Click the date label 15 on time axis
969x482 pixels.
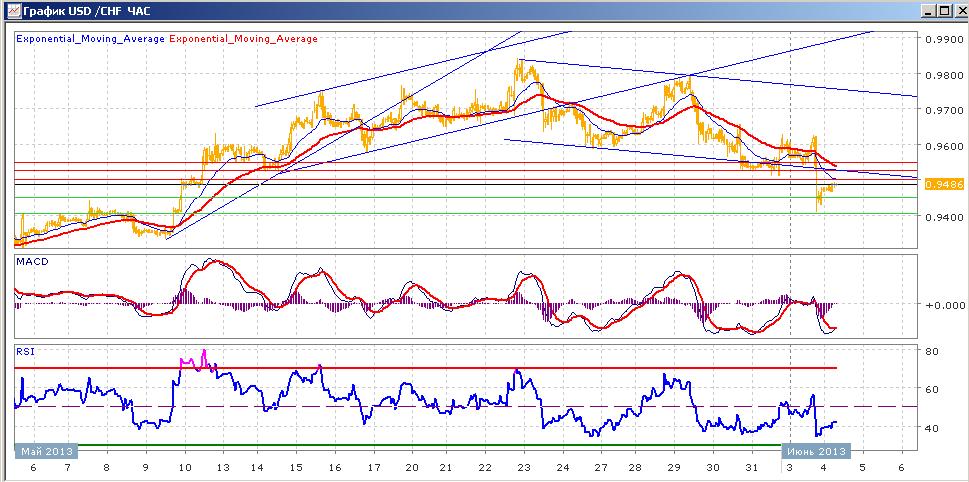click(x=296, y=468)
